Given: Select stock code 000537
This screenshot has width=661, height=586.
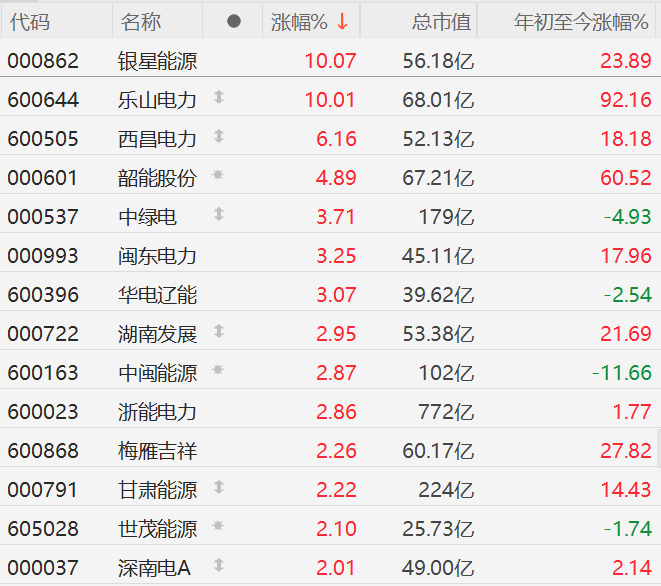Looking at the screenshot, I should point(43,217).
